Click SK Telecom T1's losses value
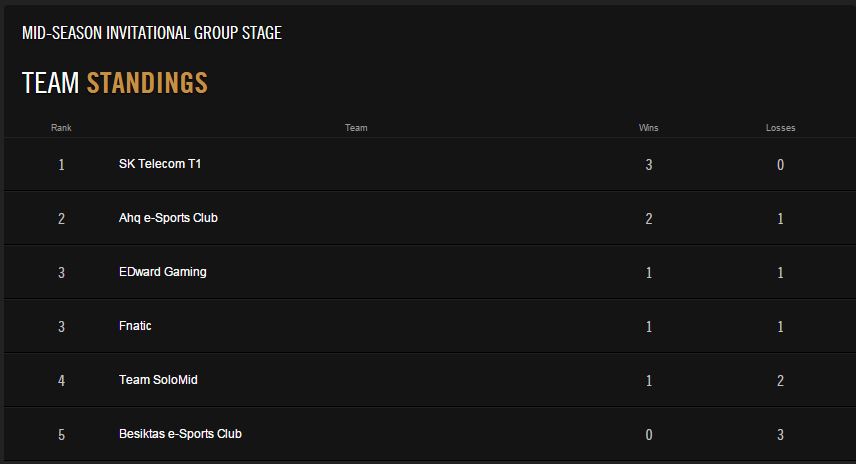Viewport: 856px width, 464px height. [x=780, y=165]
